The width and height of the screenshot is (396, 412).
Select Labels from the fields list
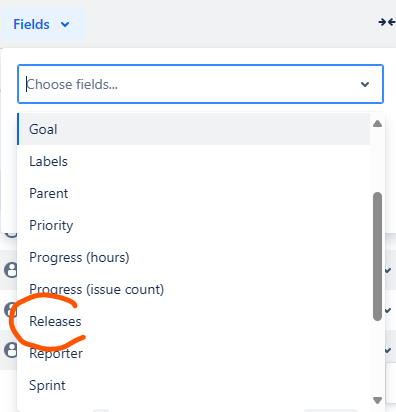click(194, 161)
